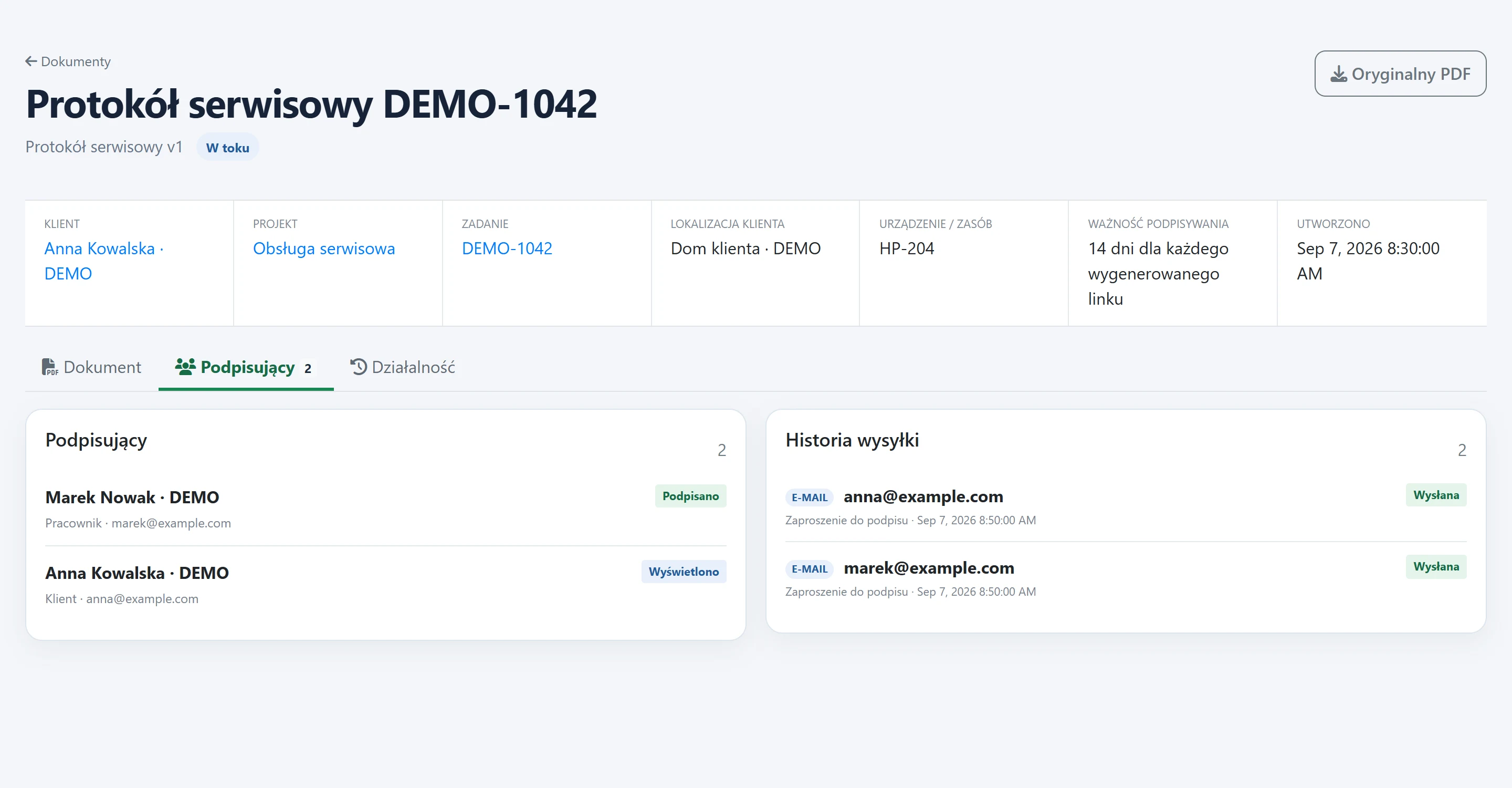Click 'Dom klienta · DEMO' location value

tap(745, 248)
